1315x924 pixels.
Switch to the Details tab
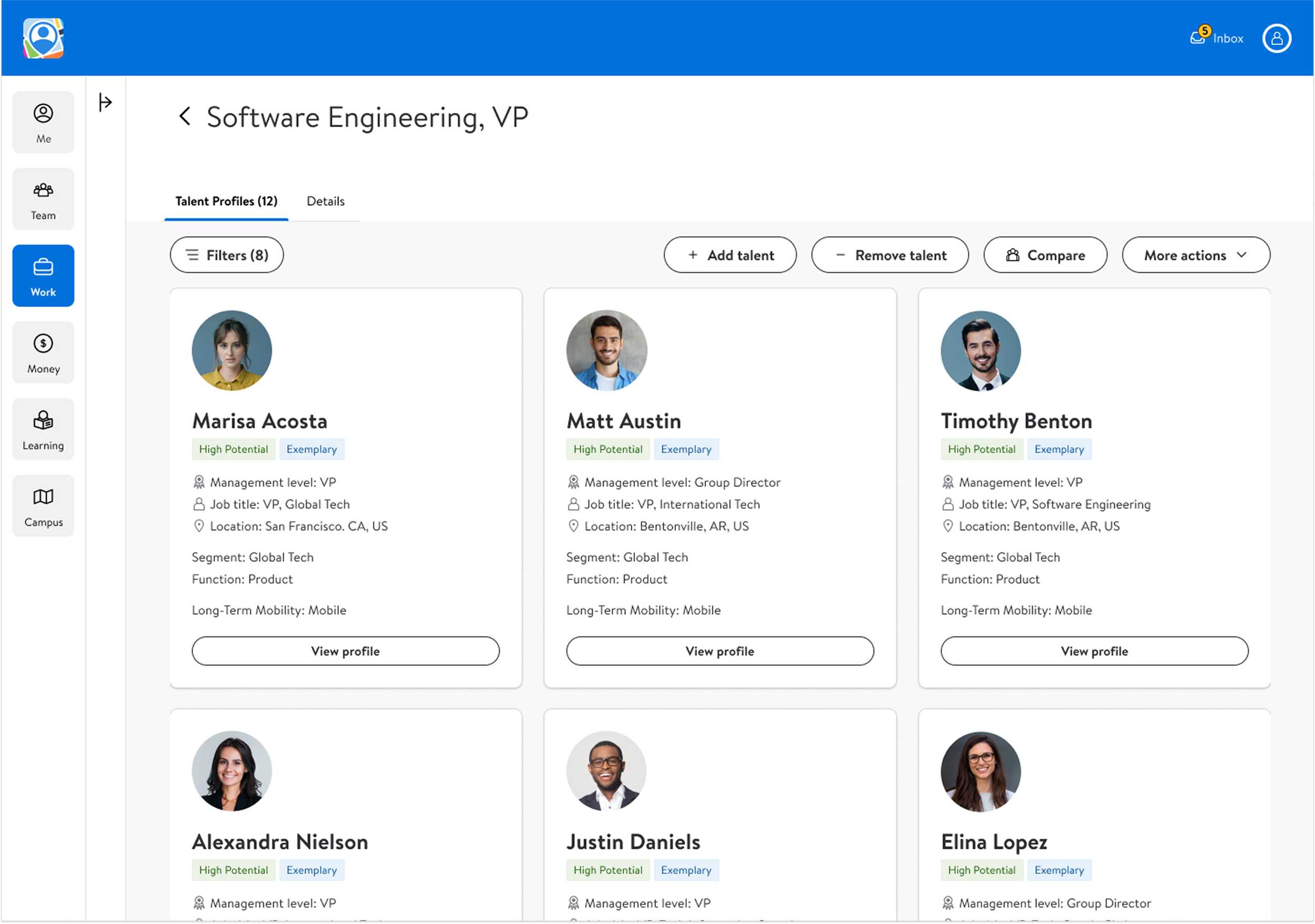coord(325,201)
